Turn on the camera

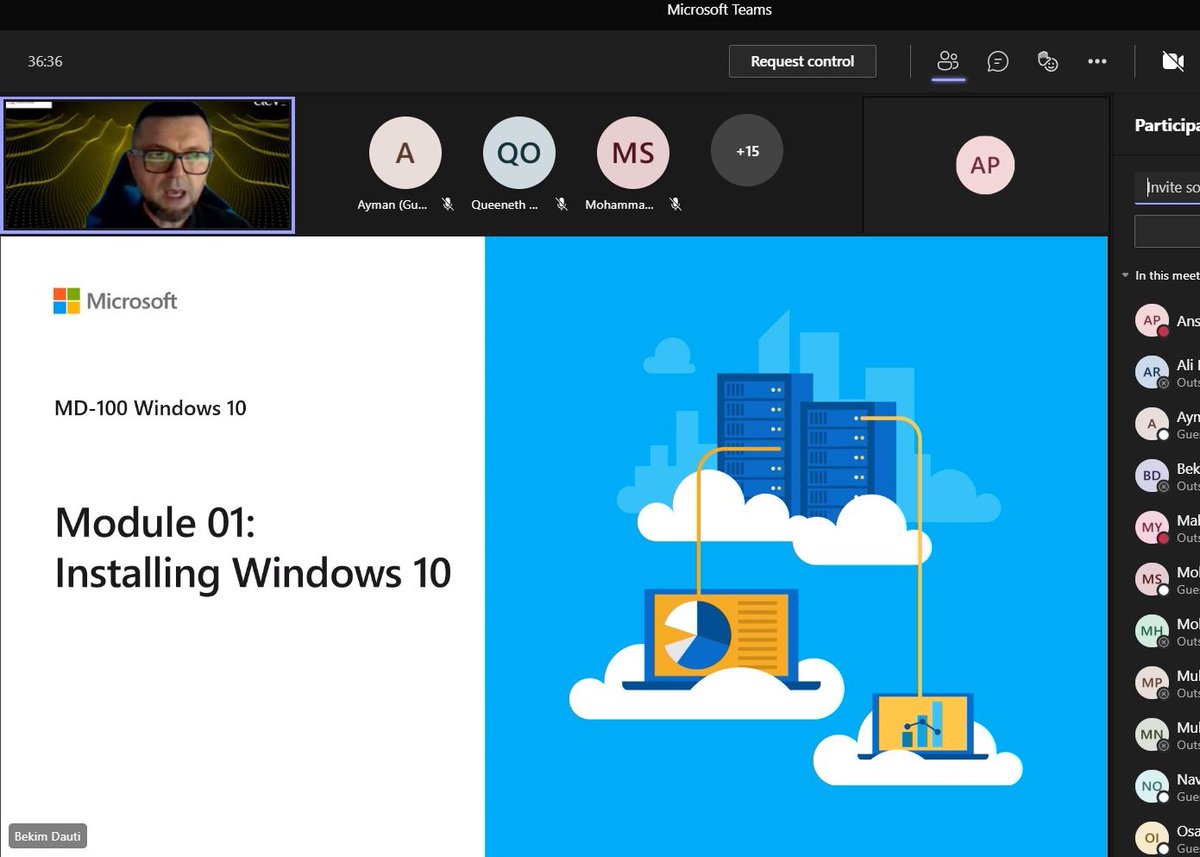[x=1173, y=61]
